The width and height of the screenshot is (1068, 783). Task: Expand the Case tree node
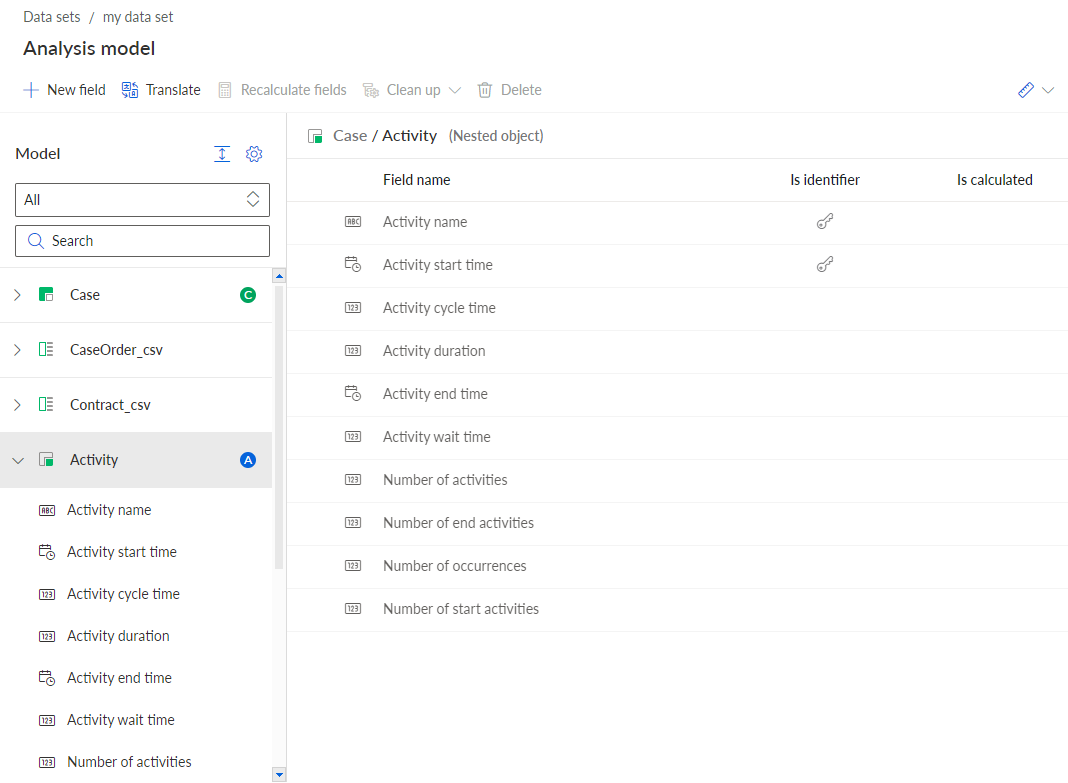tap(18, 295)
